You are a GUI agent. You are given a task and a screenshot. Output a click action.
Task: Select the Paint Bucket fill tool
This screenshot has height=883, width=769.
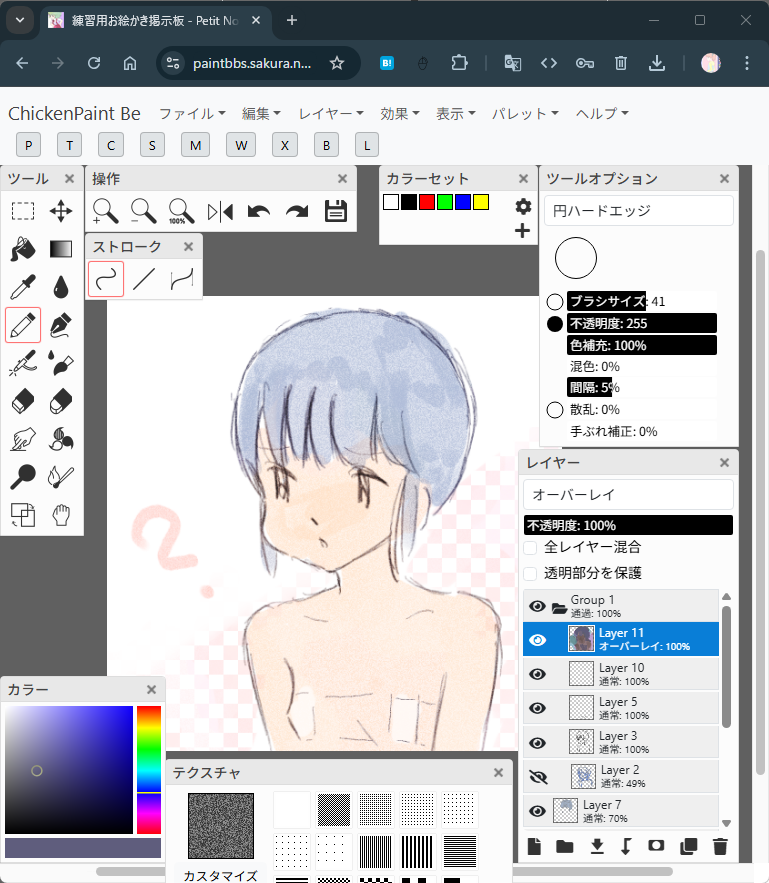pos(23,249)
